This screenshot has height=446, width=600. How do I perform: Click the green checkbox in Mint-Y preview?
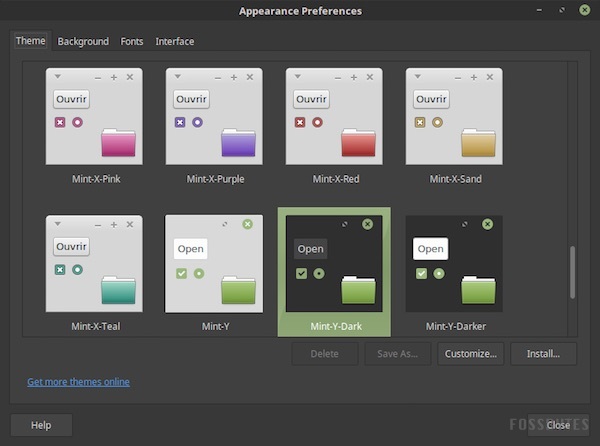click(x=181, y=273)
